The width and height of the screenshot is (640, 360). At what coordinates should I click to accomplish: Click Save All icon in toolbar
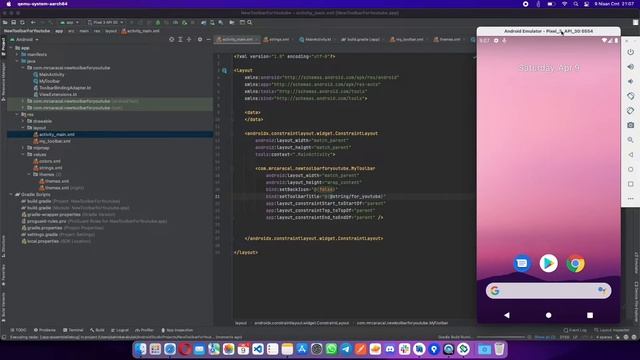[x=13, y=22]
